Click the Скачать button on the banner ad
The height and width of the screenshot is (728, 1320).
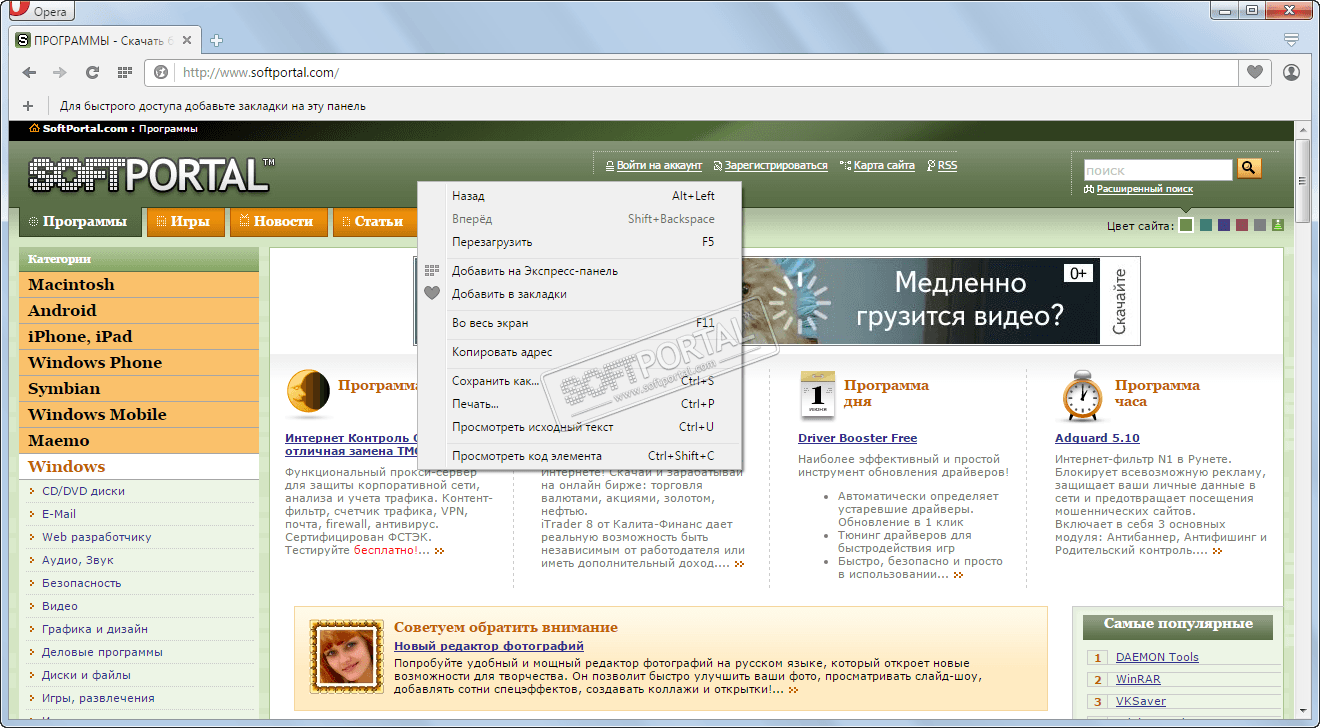pyautogui.click(x=1120, y=301)
